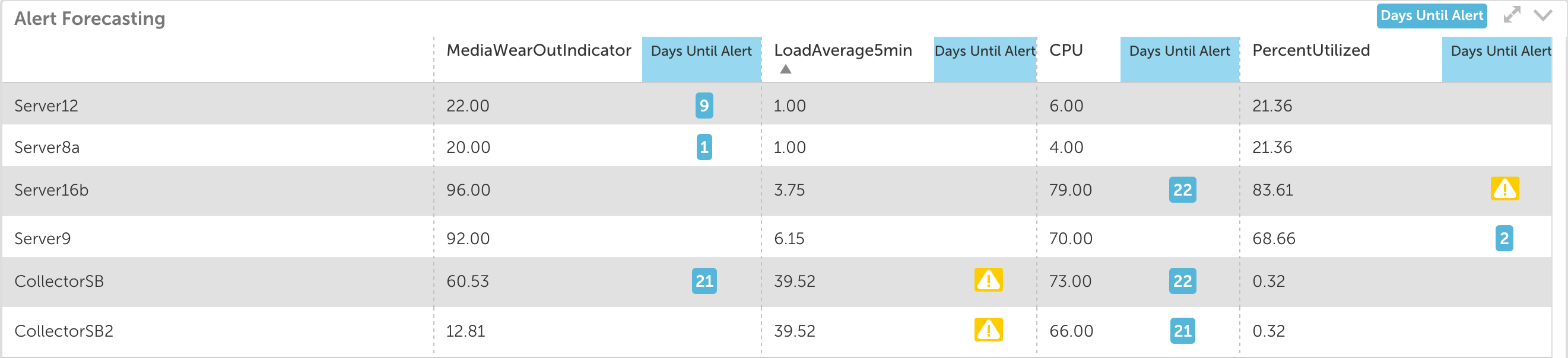1568x358 pixels.
Task: Click the CollectorSB LoadAverage5min warning icon
Action: pos(988,280)
